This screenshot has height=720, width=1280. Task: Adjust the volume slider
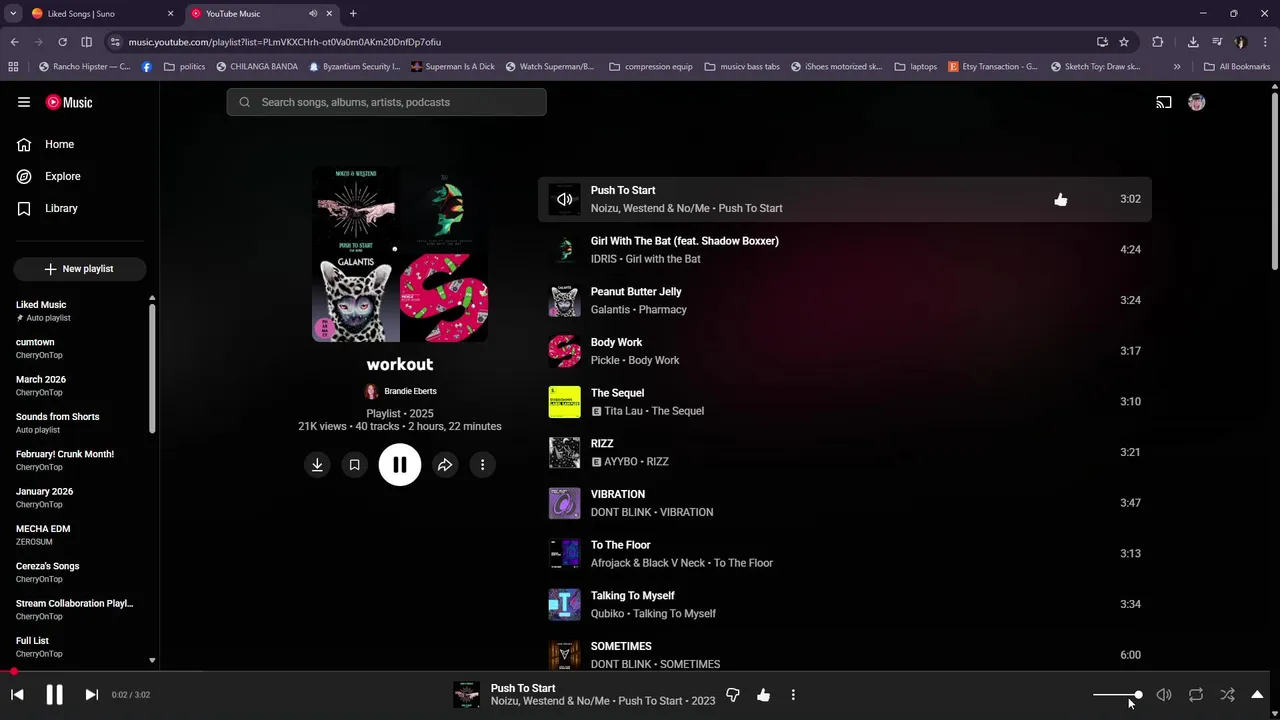[1117, 695]
